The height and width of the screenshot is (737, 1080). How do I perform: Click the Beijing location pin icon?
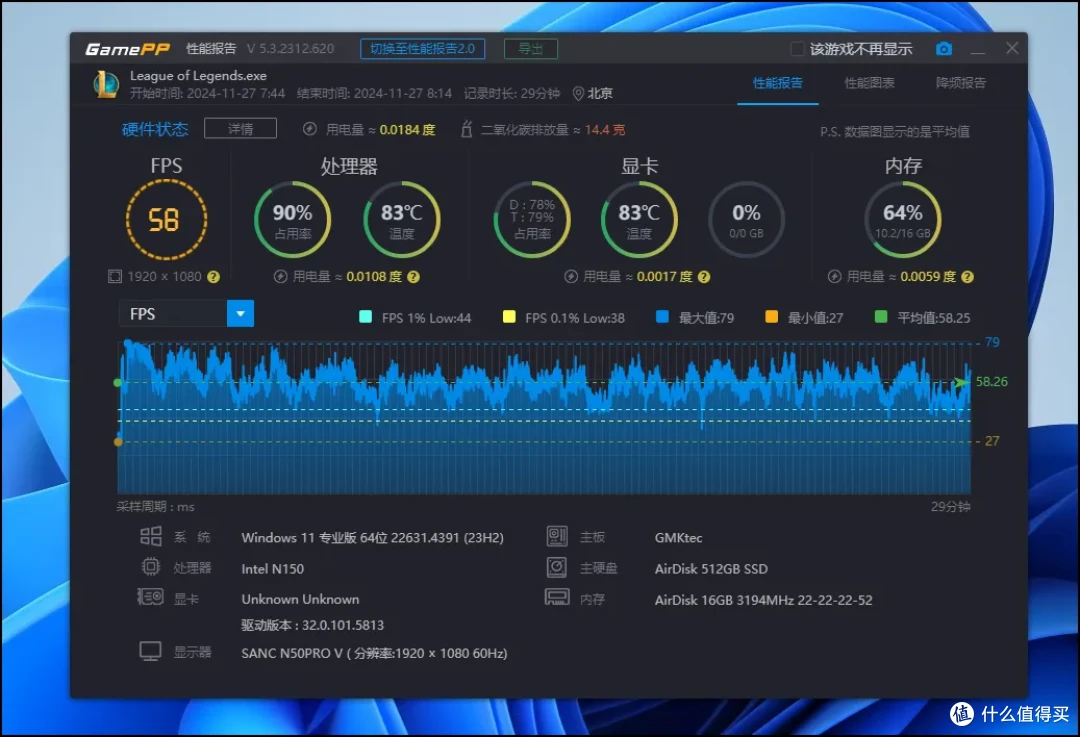579,94
